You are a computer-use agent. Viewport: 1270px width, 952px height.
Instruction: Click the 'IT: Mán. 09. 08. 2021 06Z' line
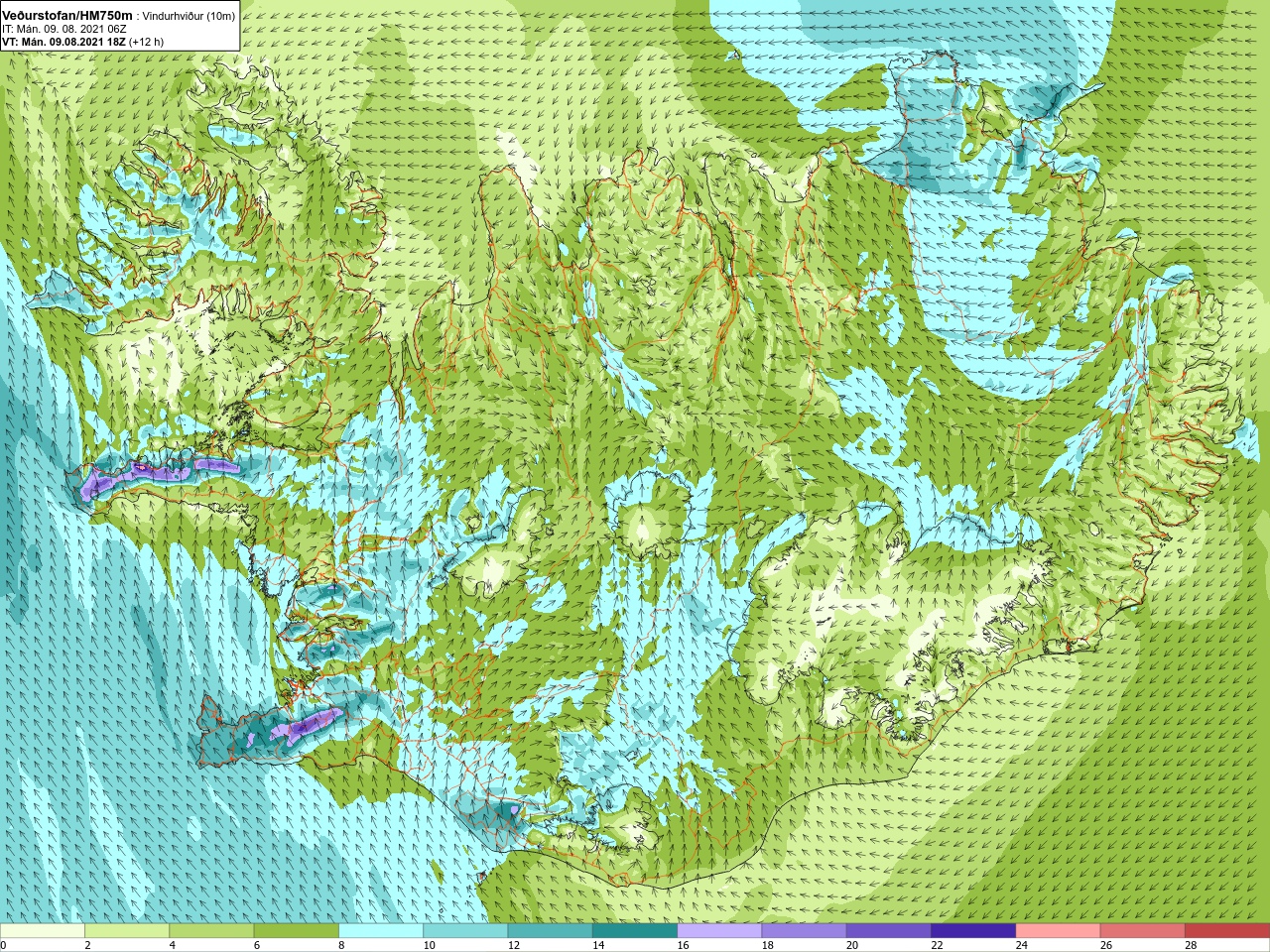63,29
